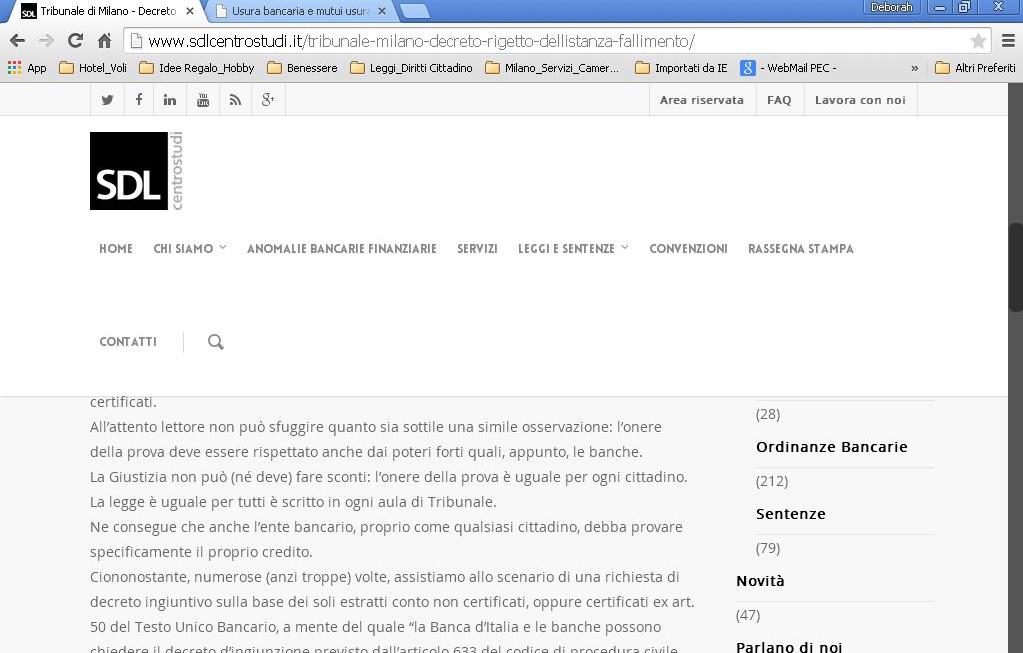Screen dimensions: 1023x653
Task: Show hidden bookmarks with the chevron
Action: (x=915, y=68)
